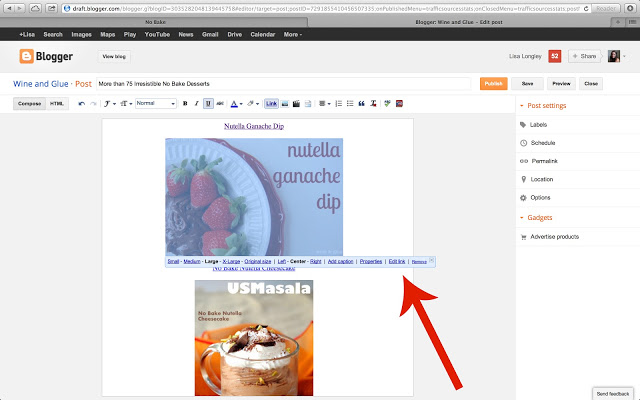Image resolution: width=640 pixels, height=400 pixels.
Task: Click the insert image icon
Action: pos(285,104)
